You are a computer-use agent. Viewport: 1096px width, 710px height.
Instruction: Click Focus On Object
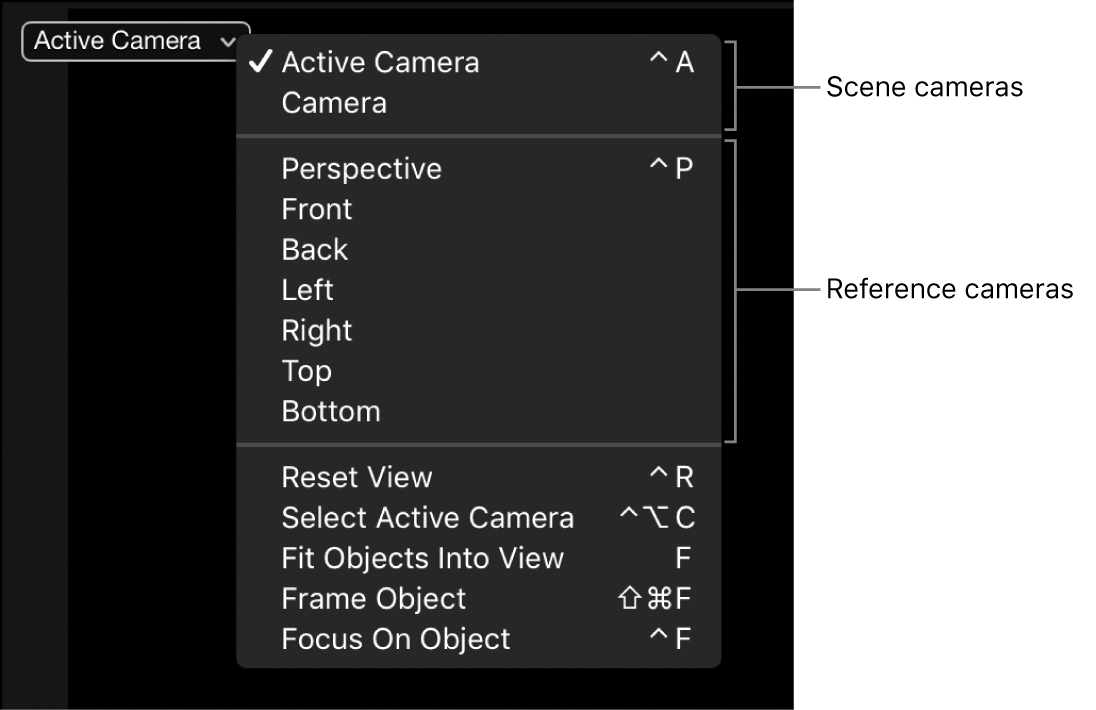[396, 639]
